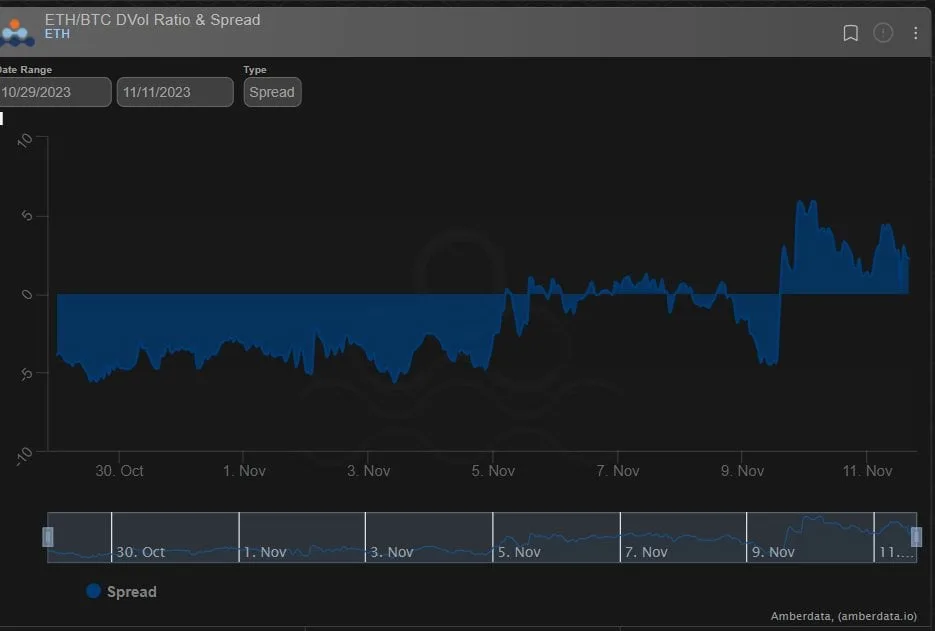
Task: Click the 9. Nov x-axis label
Action: click(x=742, y=471)
